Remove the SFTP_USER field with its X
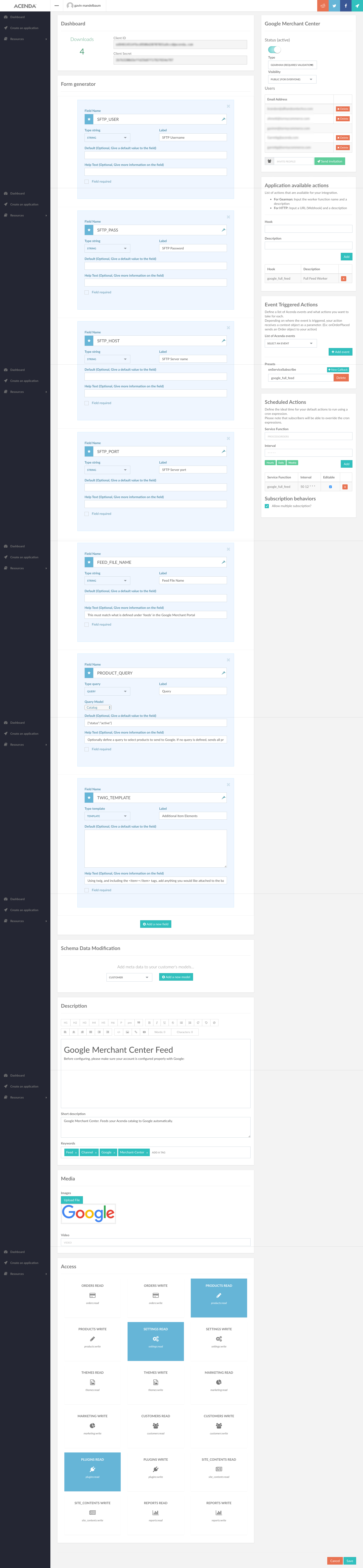The height and width of the screenshot is (1568, 363). click(228, 107)
